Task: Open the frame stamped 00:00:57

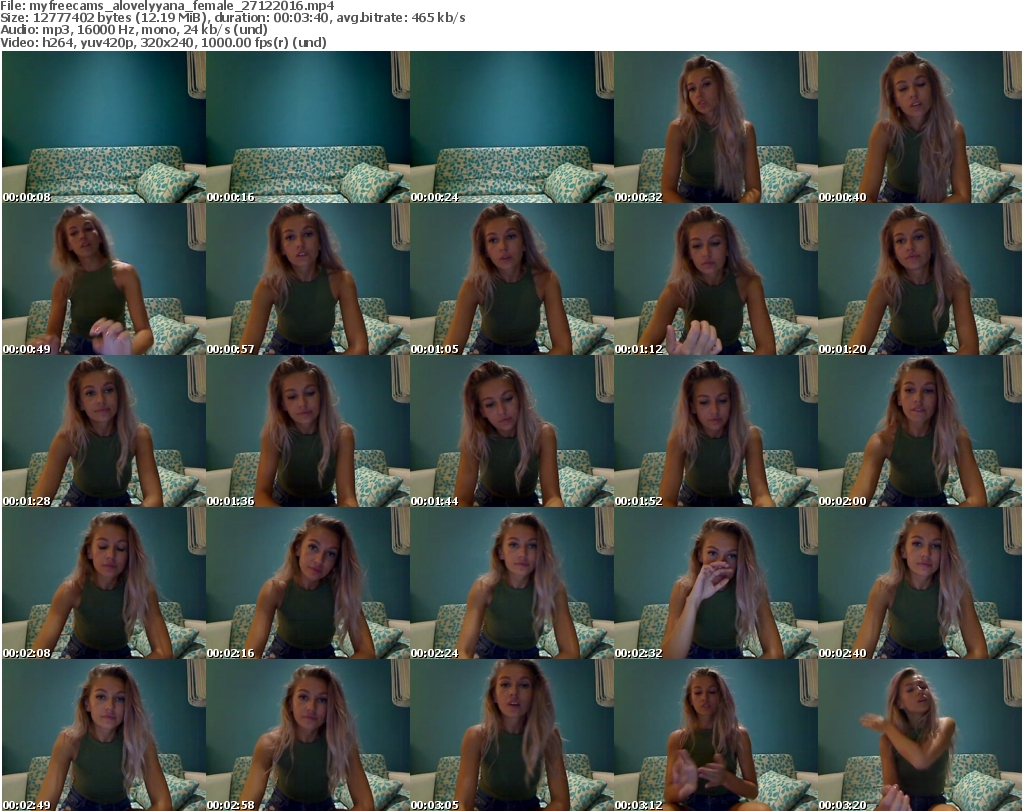Action: click(x=308, y=279)
